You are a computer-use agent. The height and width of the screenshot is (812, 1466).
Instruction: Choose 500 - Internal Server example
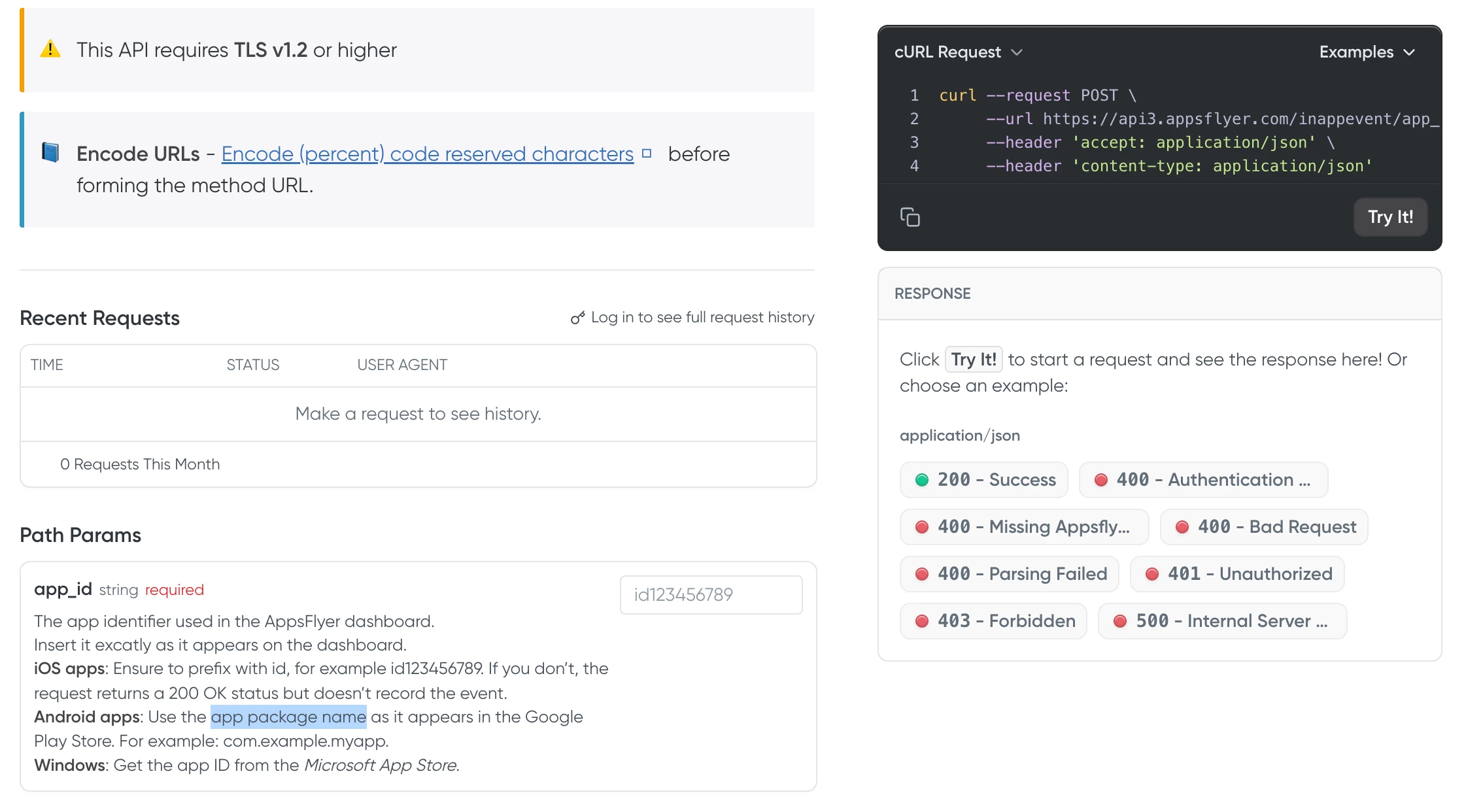(1222, 621)
